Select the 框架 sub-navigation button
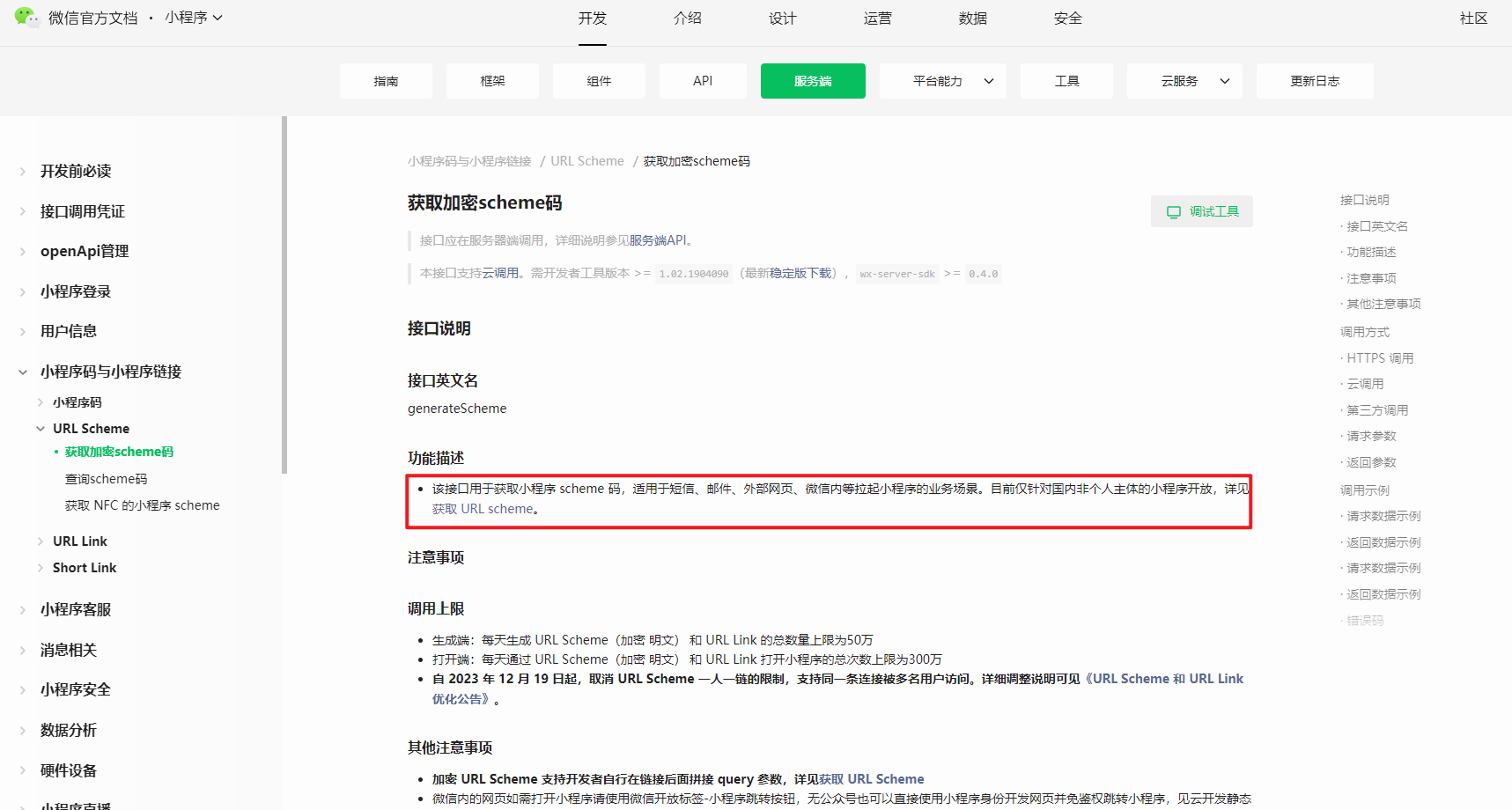1512x810 pixels. (x=492, y=81)
